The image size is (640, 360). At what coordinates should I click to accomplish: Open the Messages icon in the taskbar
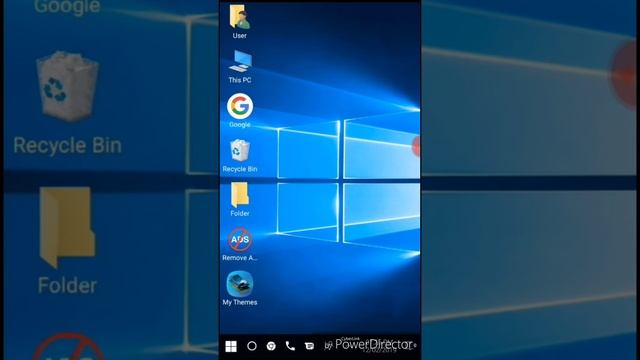pos(309,346)
